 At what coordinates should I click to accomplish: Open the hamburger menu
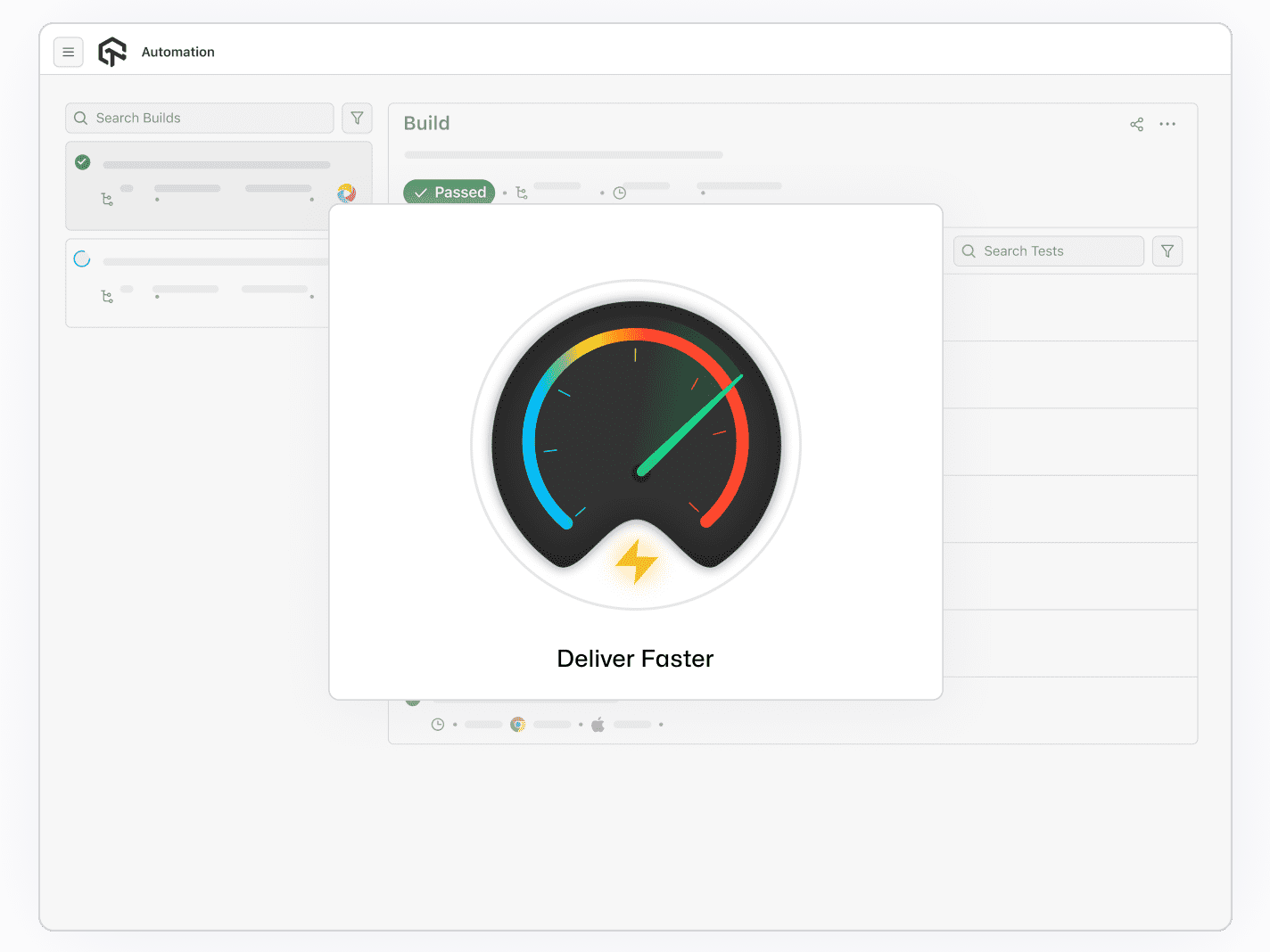pyautogui.click(x=69, y=52)
